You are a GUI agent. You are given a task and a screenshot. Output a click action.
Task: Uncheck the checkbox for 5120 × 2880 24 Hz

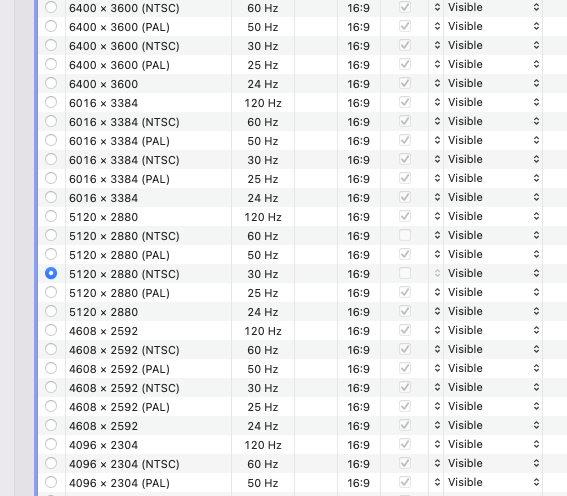click(405, 311)
